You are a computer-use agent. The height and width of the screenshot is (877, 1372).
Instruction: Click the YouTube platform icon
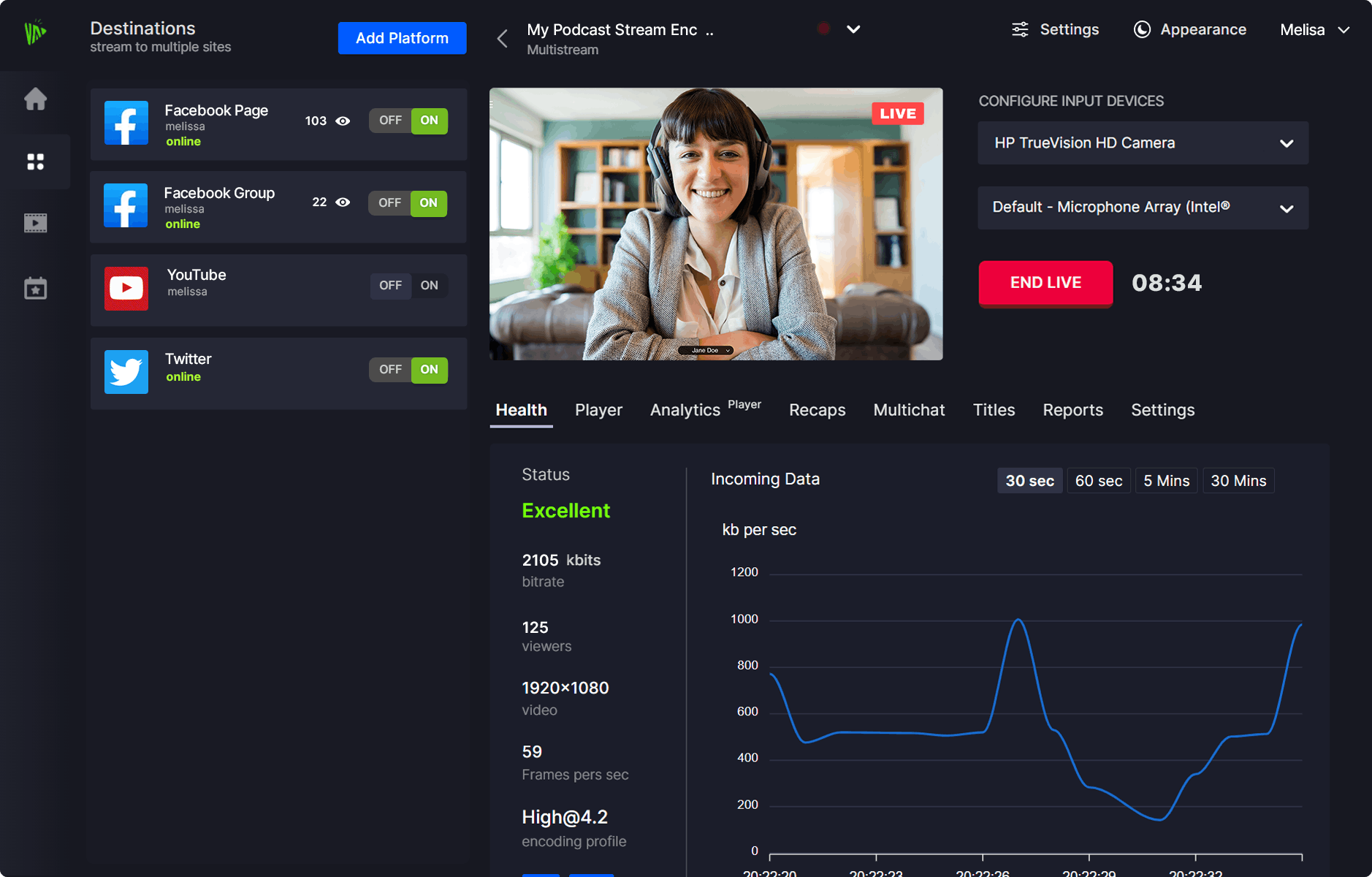pos(126,289)
